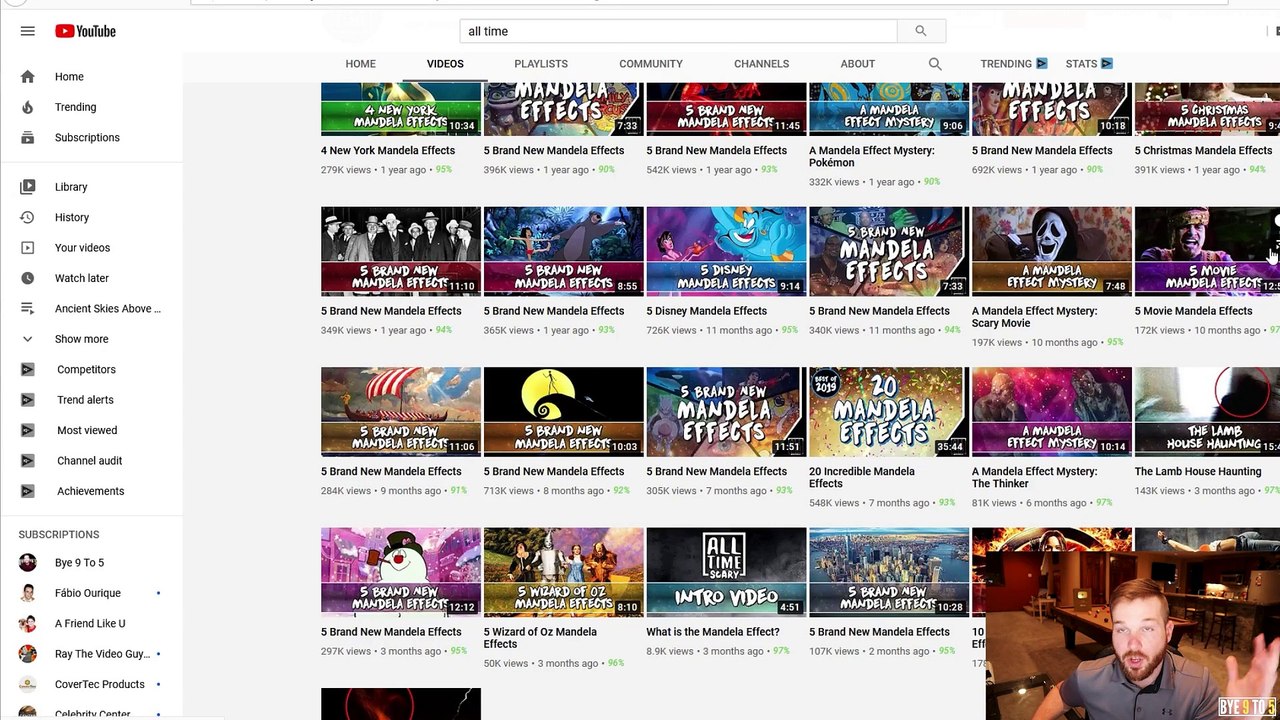The image size is (1280, 720).
Task: Click the Competitors sidebar icon
Action: click(27, 369)
